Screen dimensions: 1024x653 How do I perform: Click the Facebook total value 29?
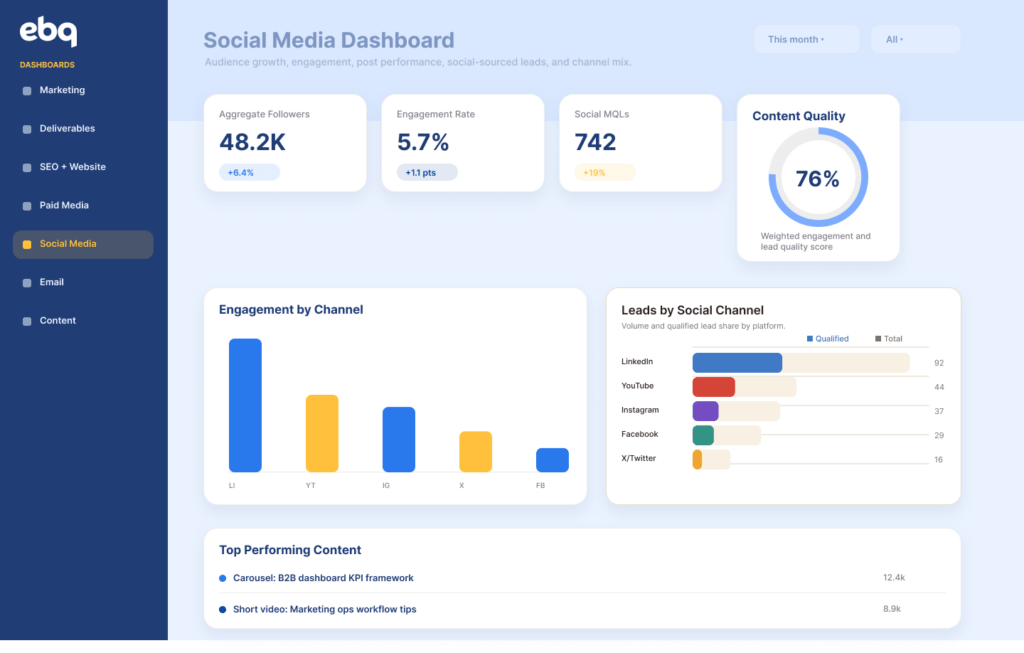click(x=939, y=436)
